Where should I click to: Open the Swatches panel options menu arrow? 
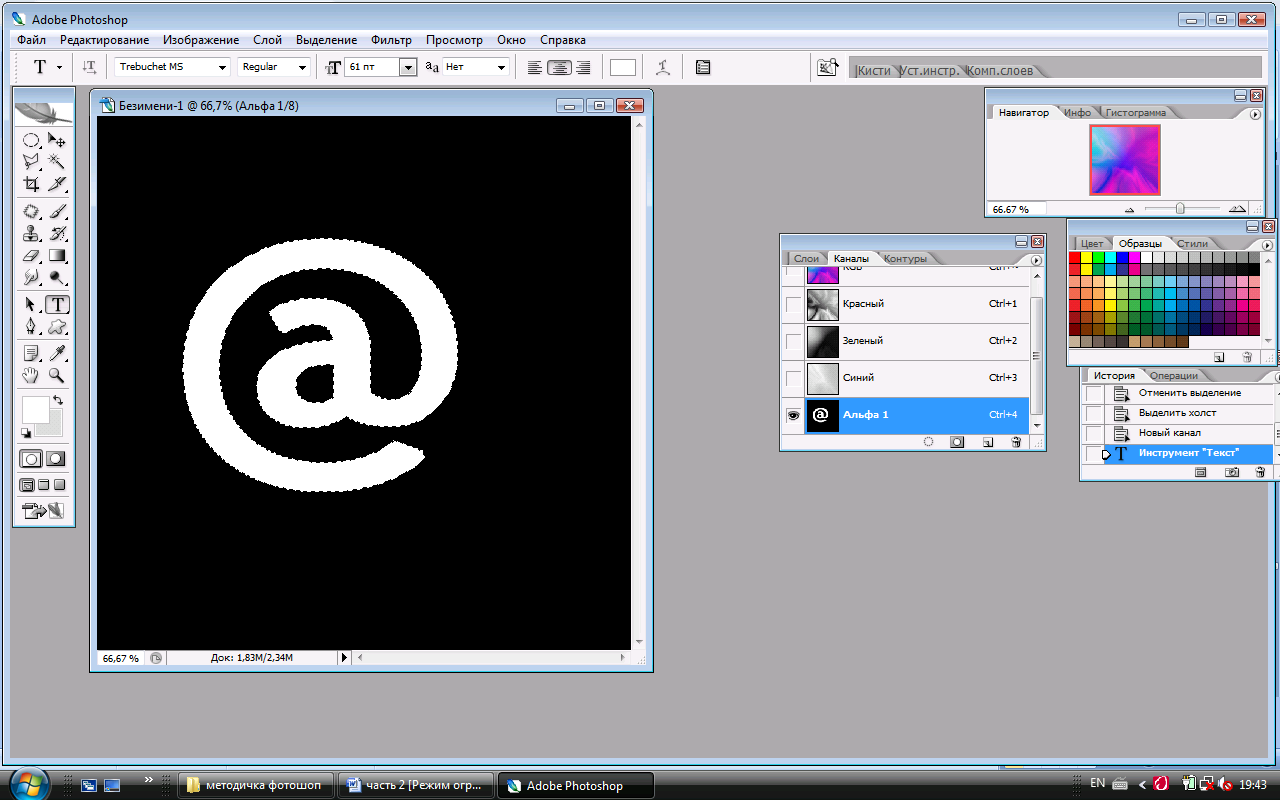tap(1268, 245)
